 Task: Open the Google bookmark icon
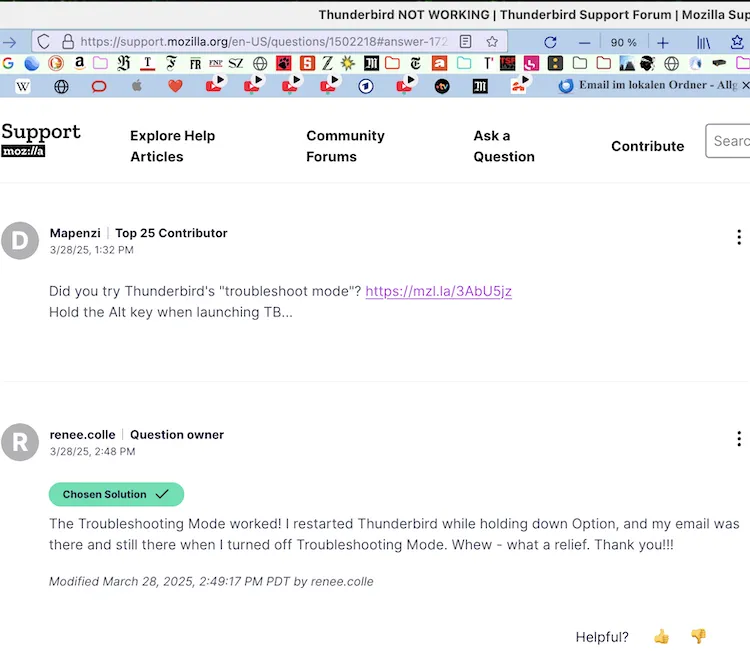[x=8, y=63]
